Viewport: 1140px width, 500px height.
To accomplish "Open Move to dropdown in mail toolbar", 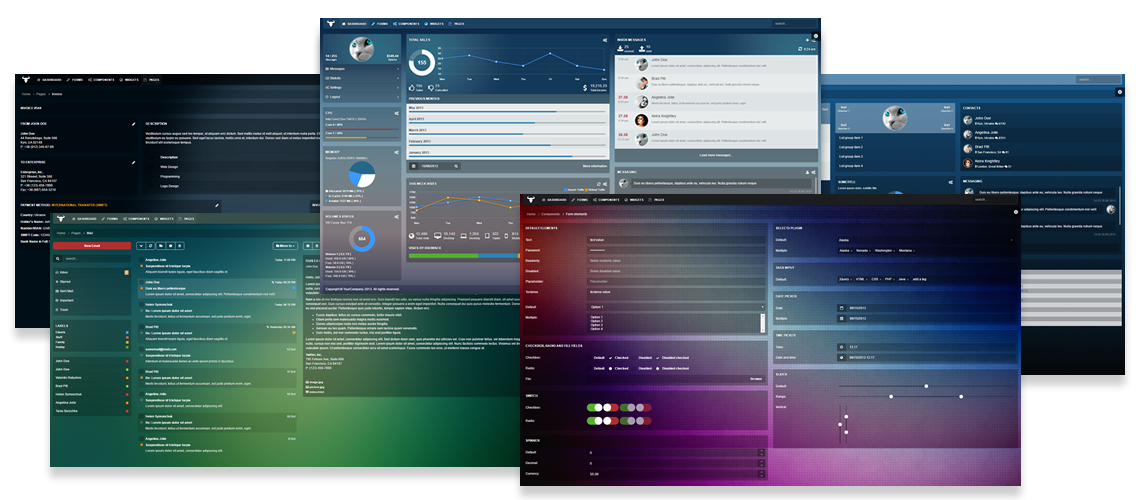I will (285, 246).
